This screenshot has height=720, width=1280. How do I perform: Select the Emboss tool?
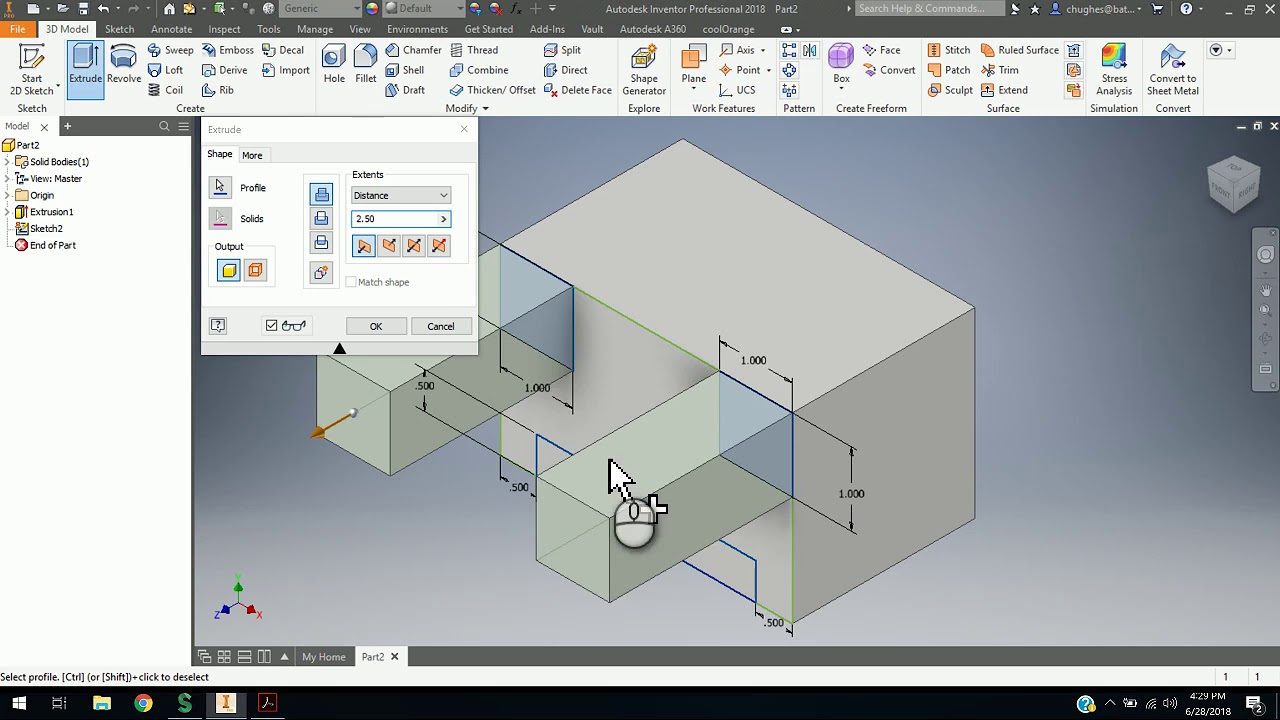[227, 50]
